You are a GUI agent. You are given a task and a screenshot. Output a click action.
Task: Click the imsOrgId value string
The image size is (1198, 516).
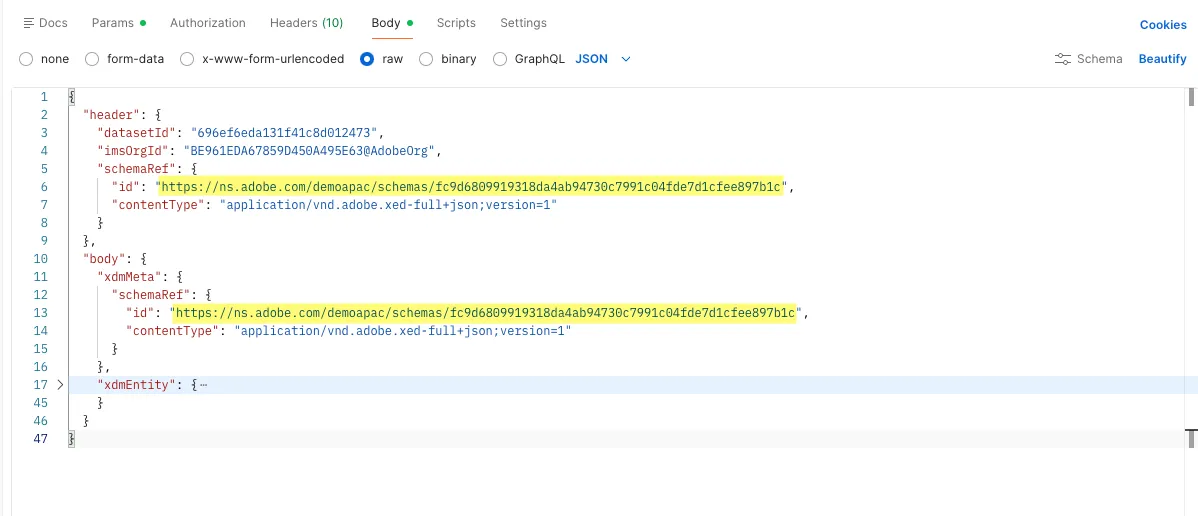308,151
